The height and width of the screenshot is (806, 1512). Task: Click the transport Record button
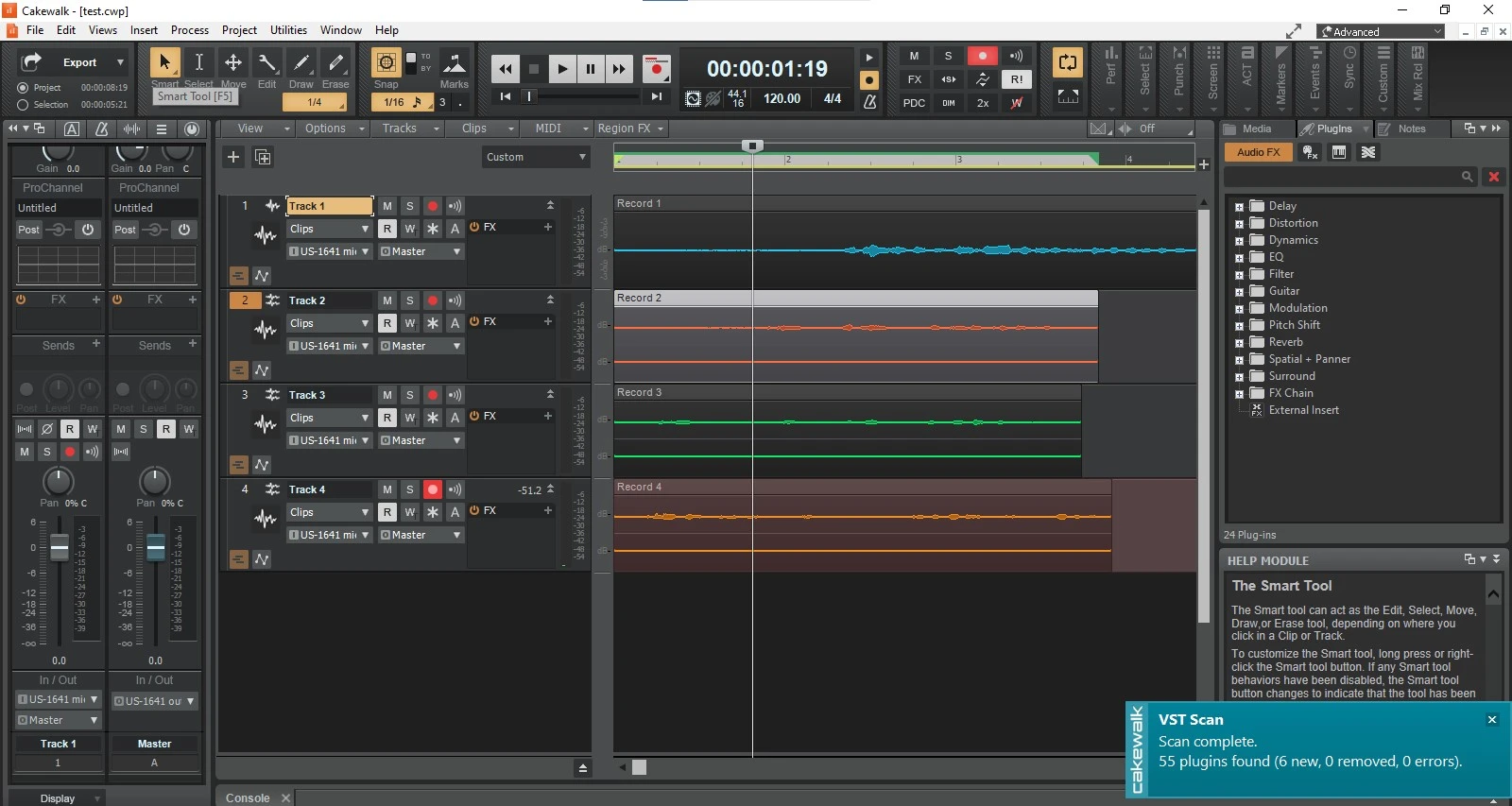[656, 69]
